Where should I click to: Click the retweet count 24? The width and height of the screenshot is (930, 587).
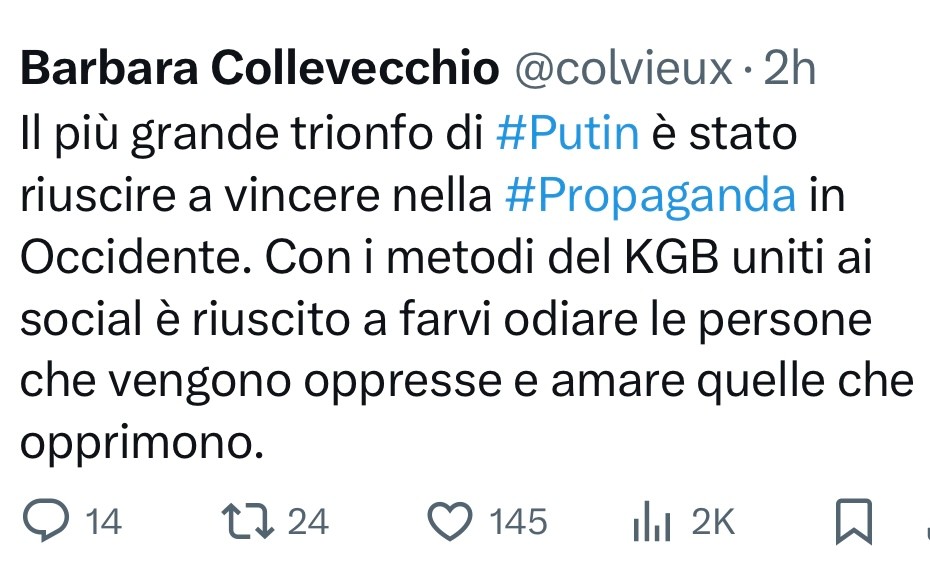coord(308,521)
